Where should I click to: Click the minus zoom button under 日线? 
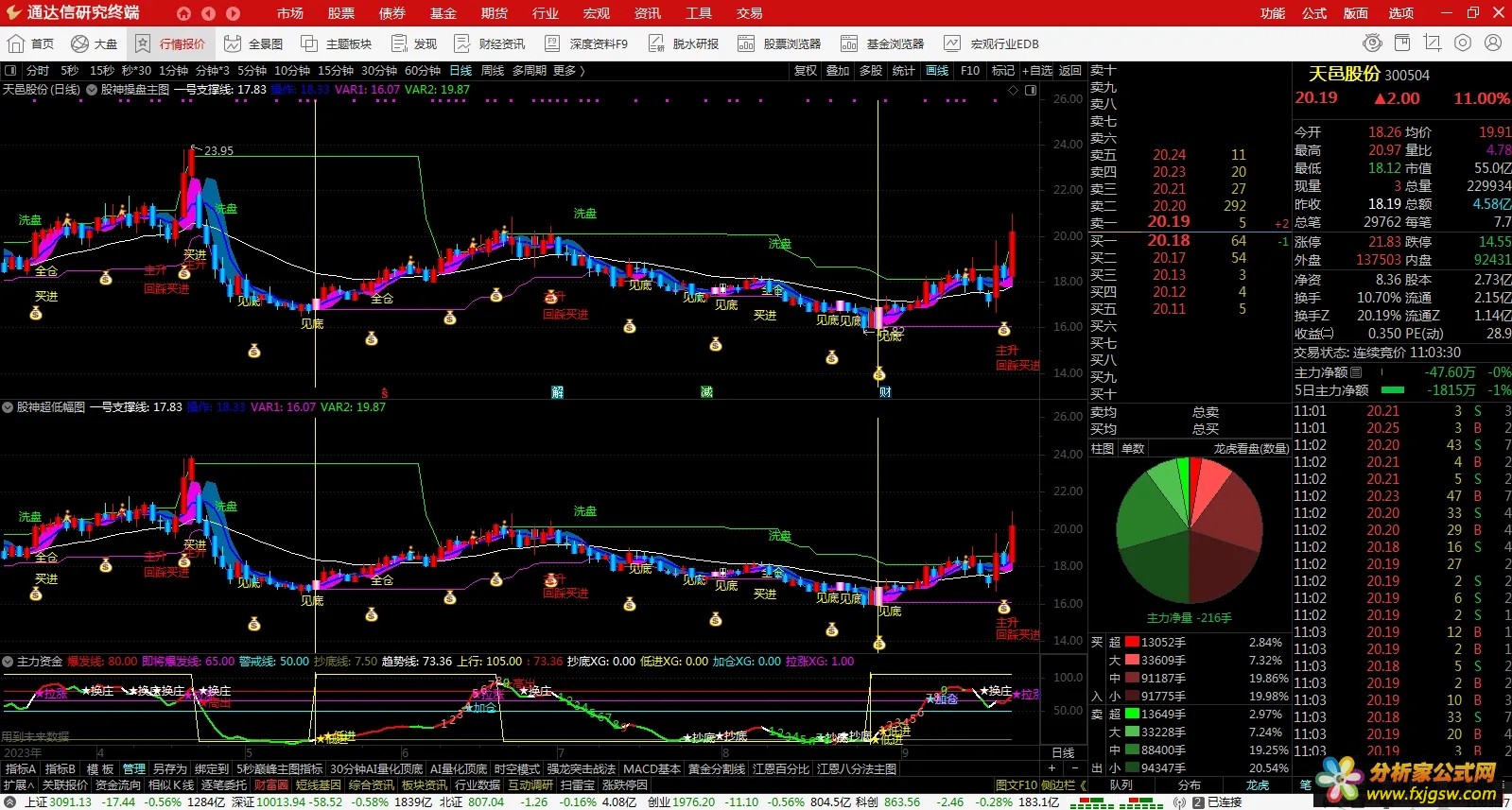click(1075, 768)
